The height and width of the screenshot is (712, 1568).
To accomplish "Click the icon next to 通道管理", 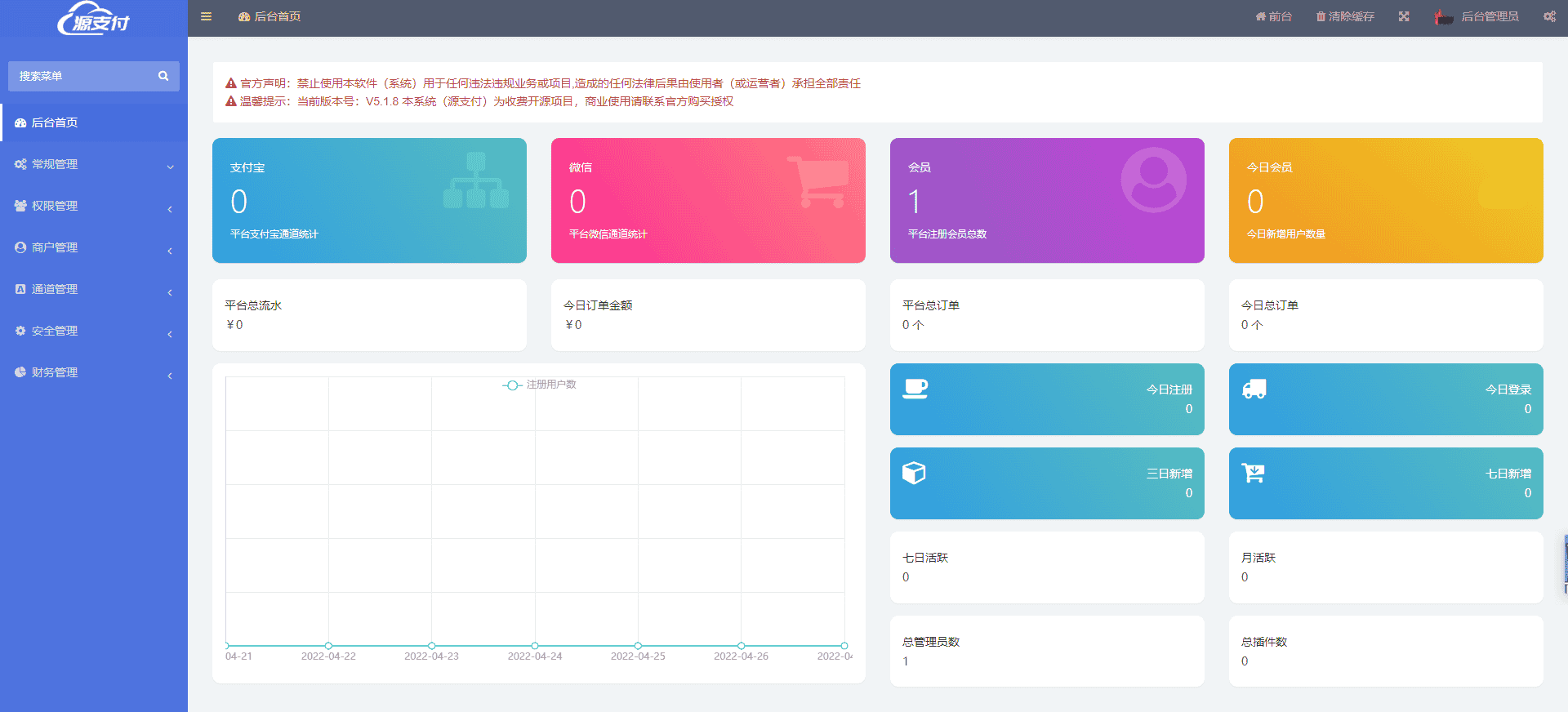I will [x=20, y=289].
